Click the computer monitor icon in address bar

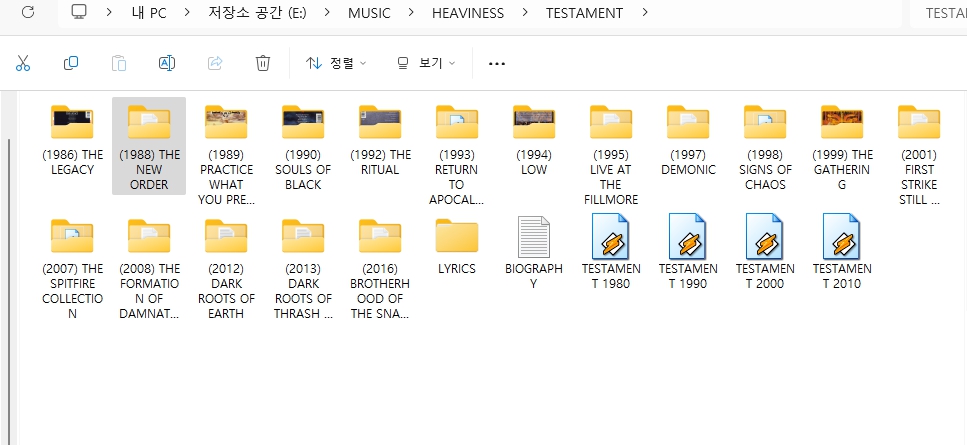pos(79,12)
